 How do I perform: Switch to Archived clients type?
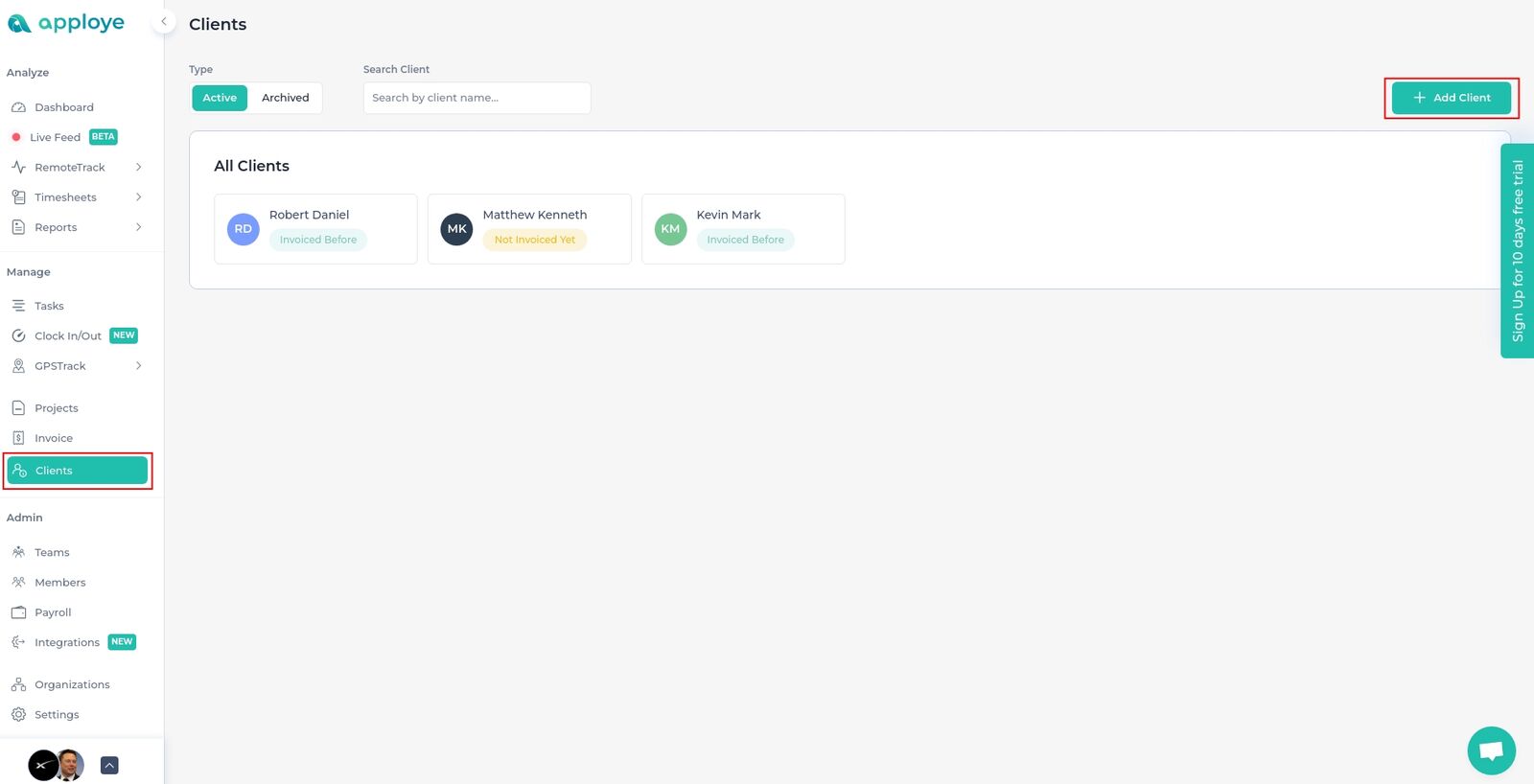click(x=286, y=98)
